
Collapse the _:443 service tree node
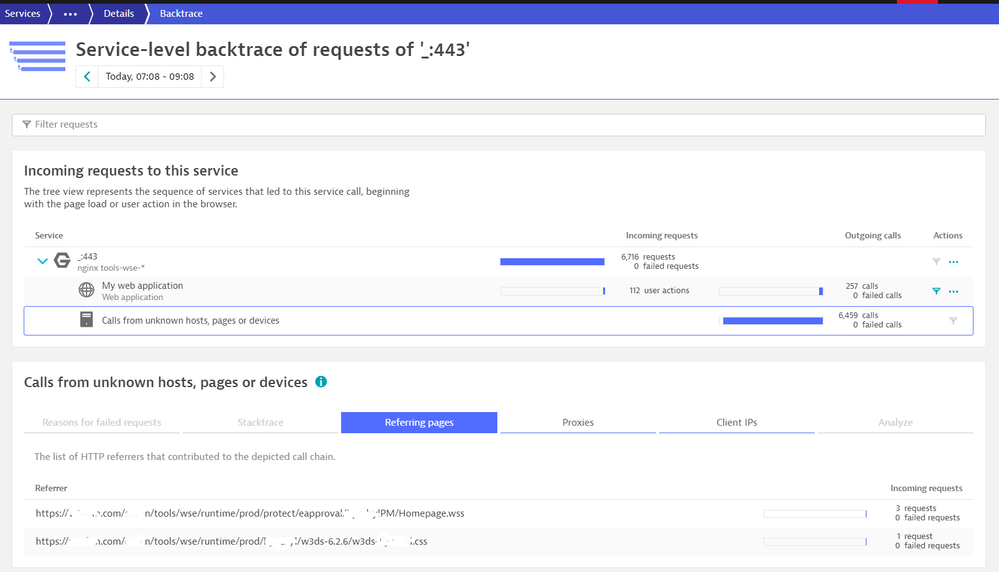(x=42, y=261)
